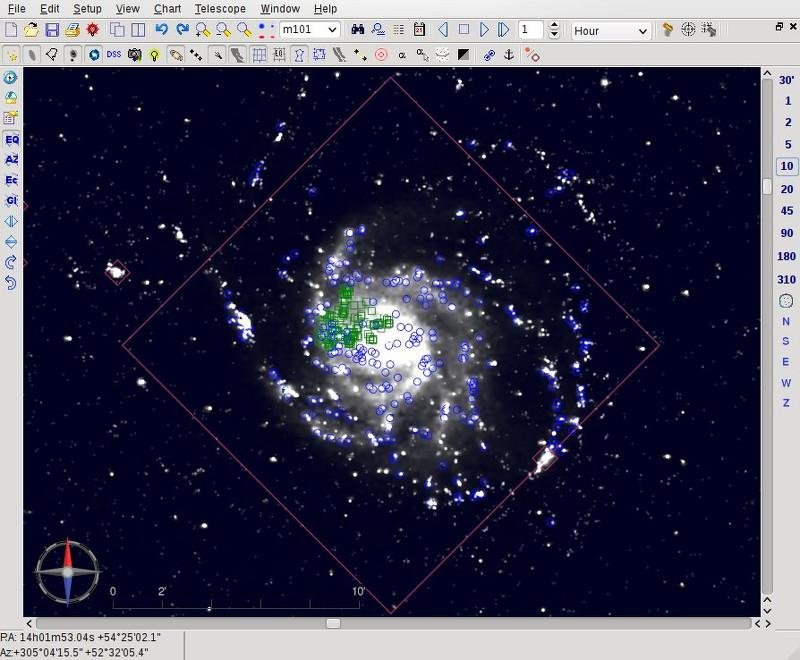Open the advanced search binoculars icon
The width and height of the screenshot is (800, 660).
358,30
